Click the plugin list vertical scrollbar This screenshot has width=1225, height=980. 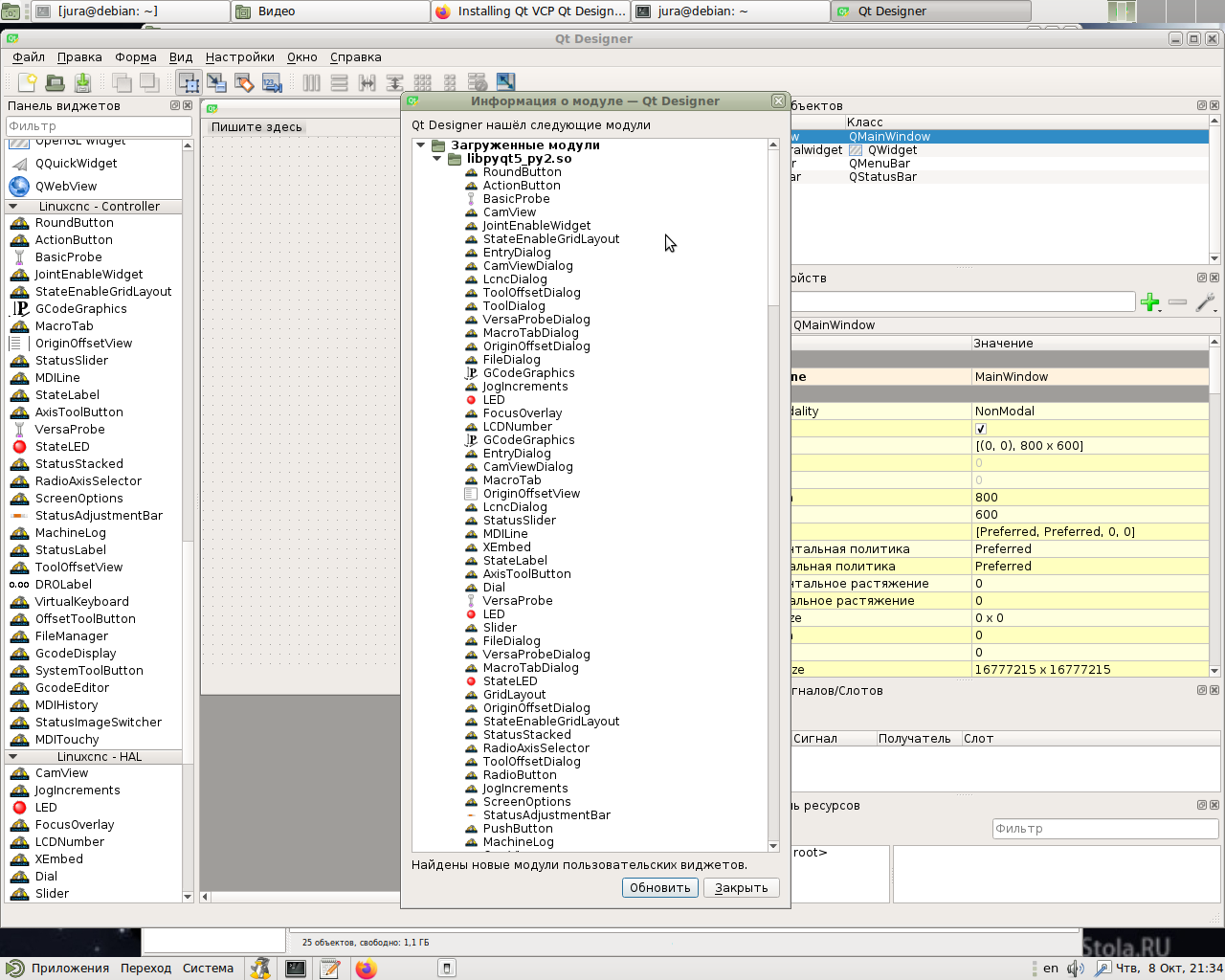pyautogui.click(x=773, y=495)
